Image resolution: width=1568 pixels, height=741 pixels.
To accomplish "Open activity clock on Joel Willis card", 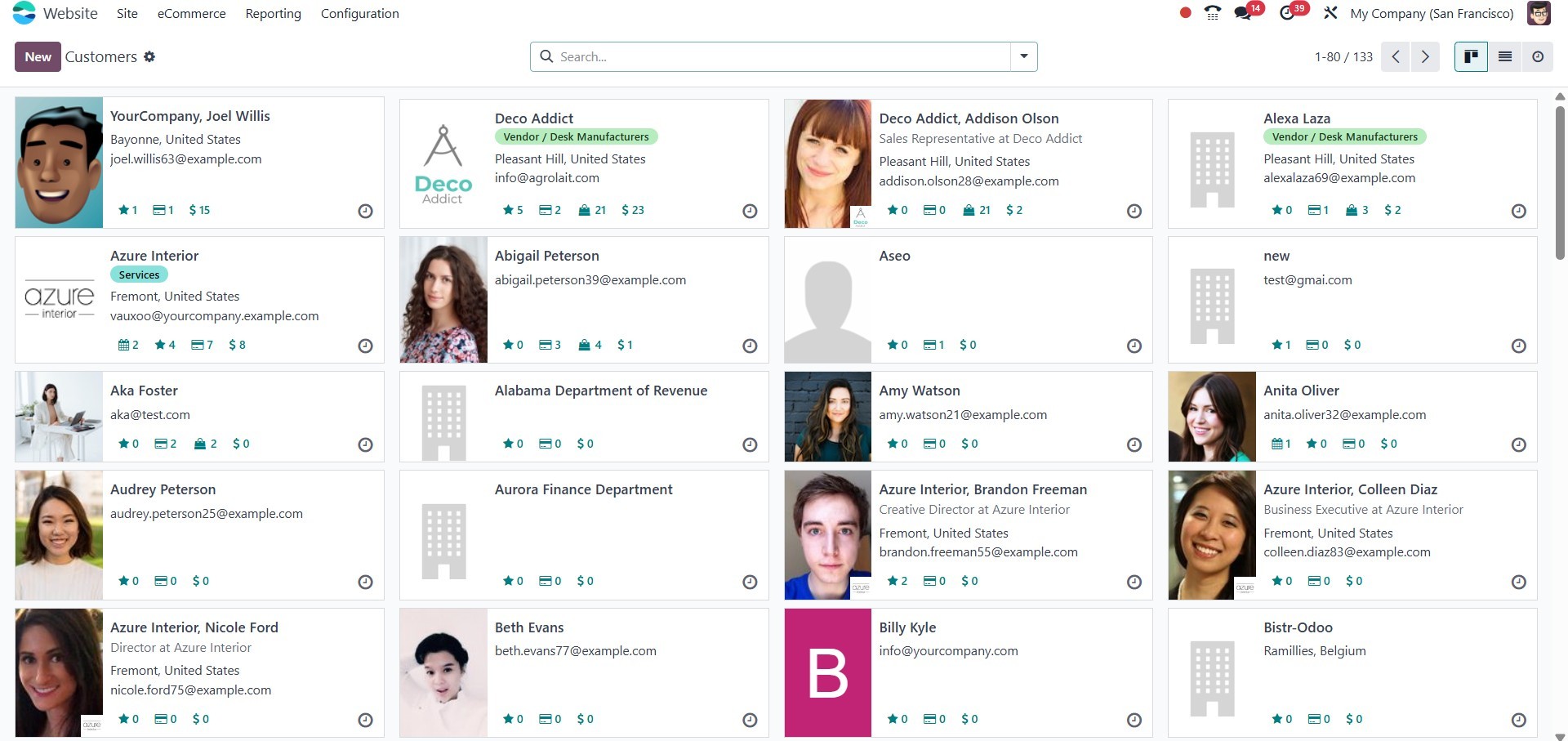I will click(x=365, y=212).
